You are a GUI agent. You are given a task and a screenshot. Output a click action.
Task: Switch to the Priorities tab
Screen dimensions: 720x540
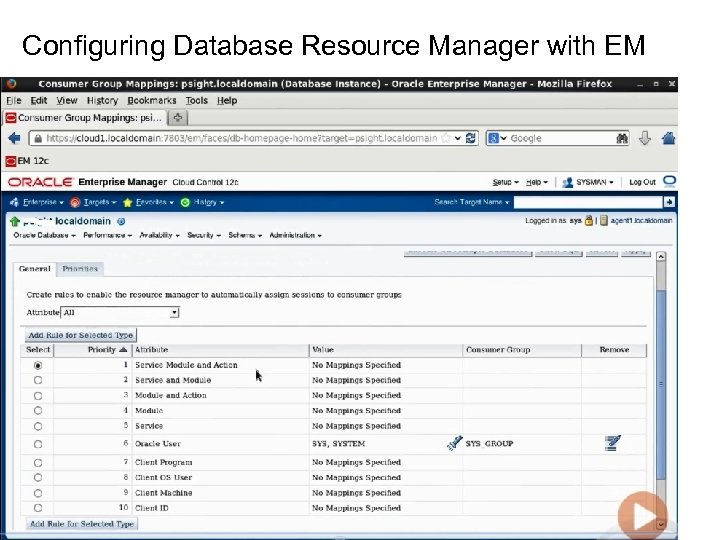[80, 269]
